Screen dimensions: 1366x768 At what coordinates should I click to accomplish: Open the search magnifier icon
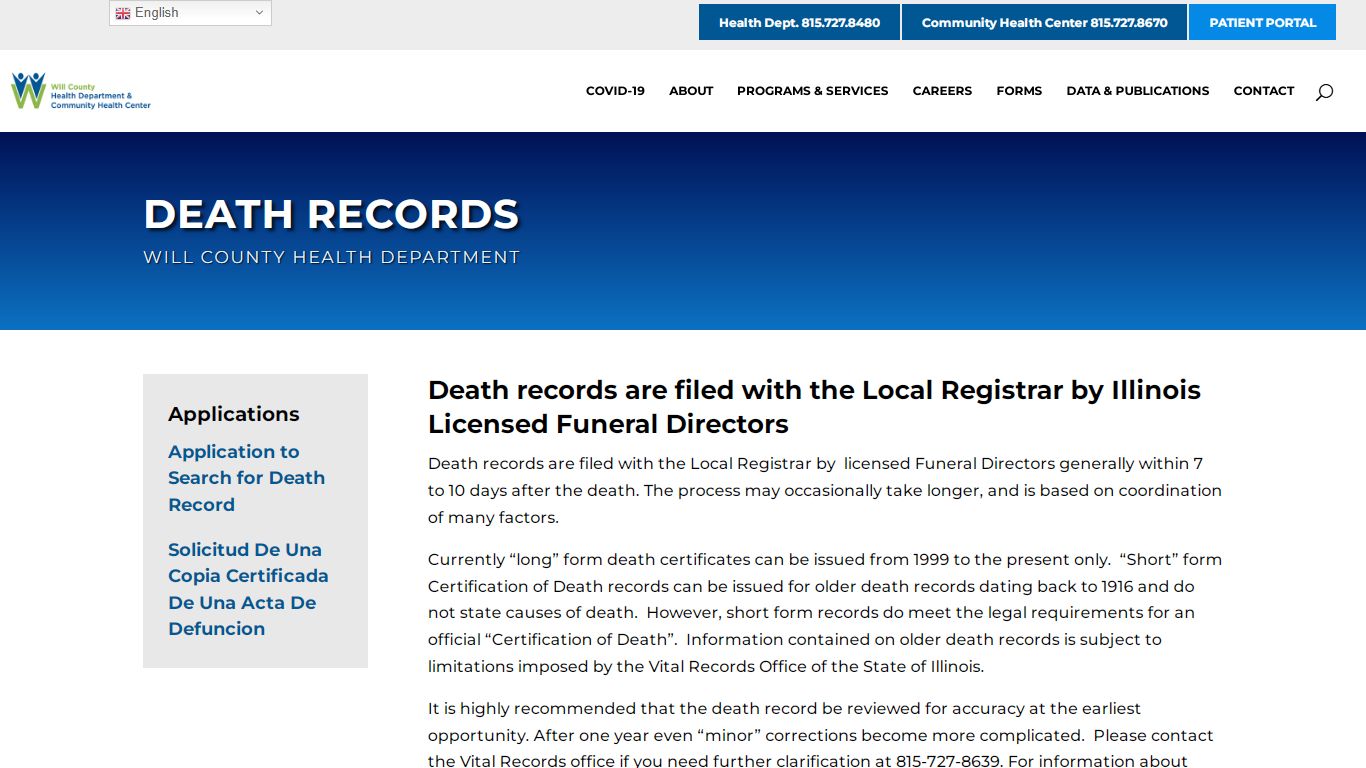[x=1324, y=92]
